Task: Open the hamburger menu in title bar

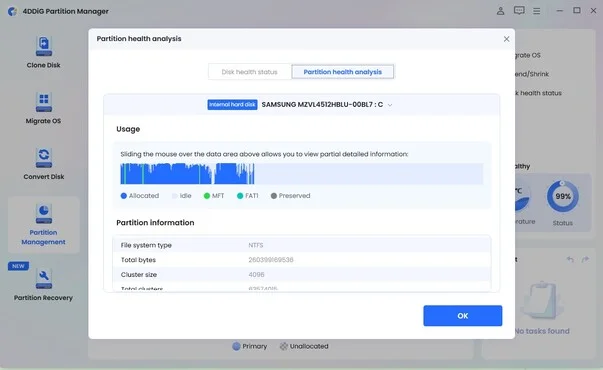Action: point(536,11)
